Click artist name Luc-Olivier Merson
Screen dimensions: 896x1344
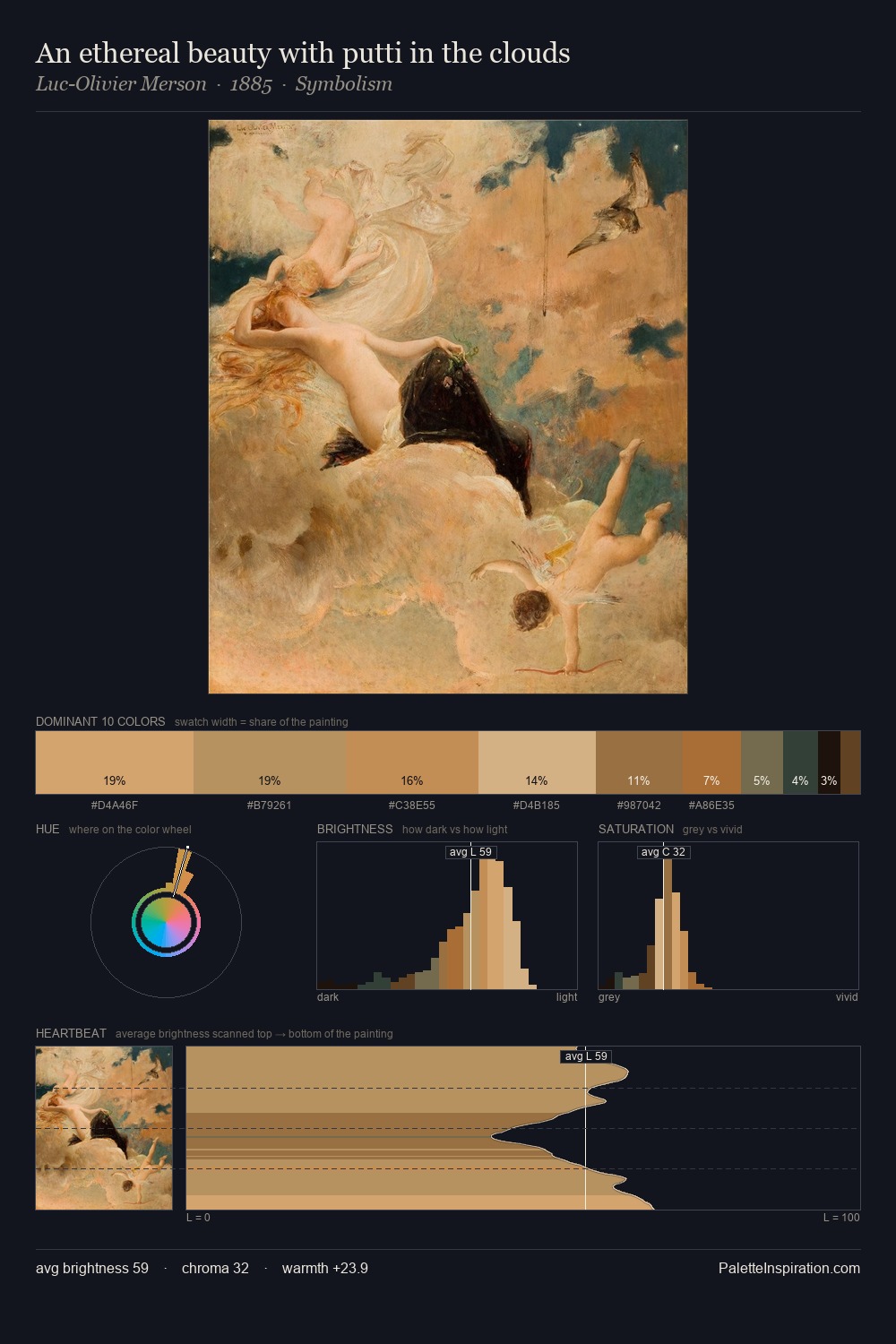[121, 84]
